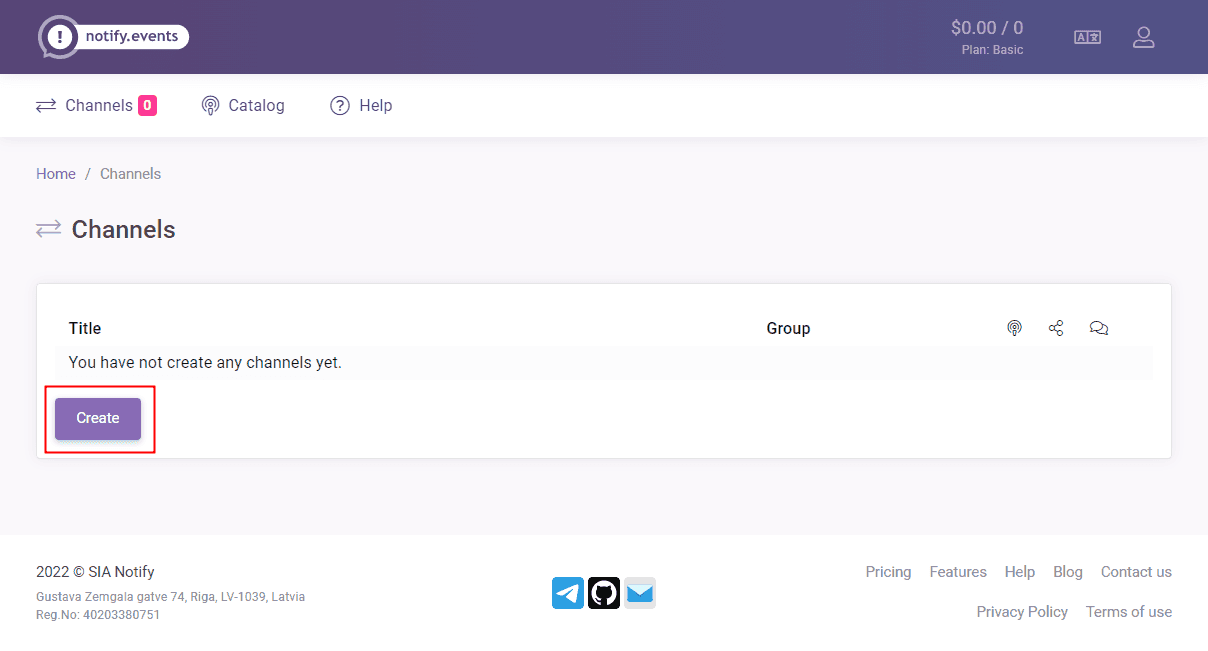1208x651 pixels.
Task: Open the Help footer link
Action: (1020, 572)
